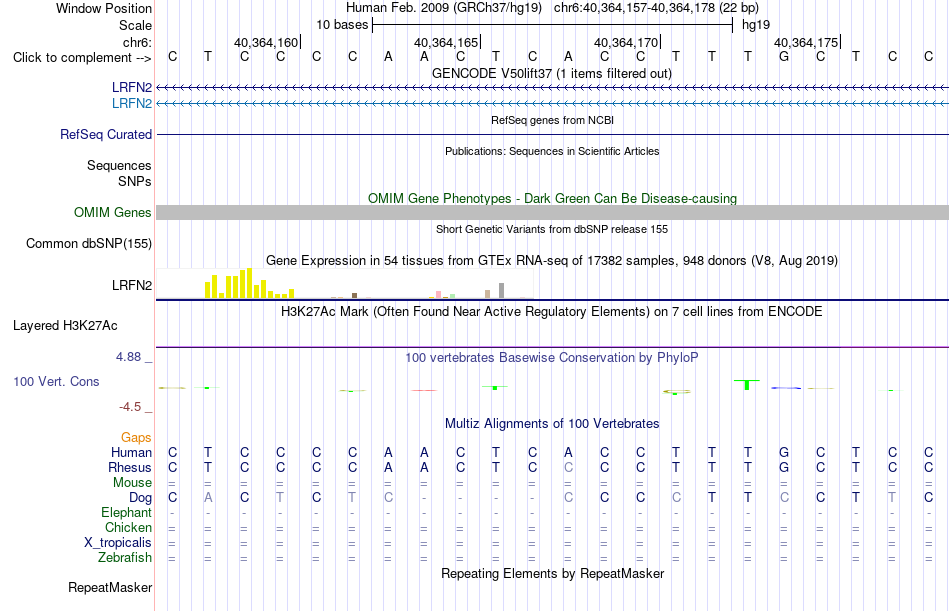Click the '10 bases' scale bar label
The height and width of the screenshot is (611, 950).
[342, 25]
